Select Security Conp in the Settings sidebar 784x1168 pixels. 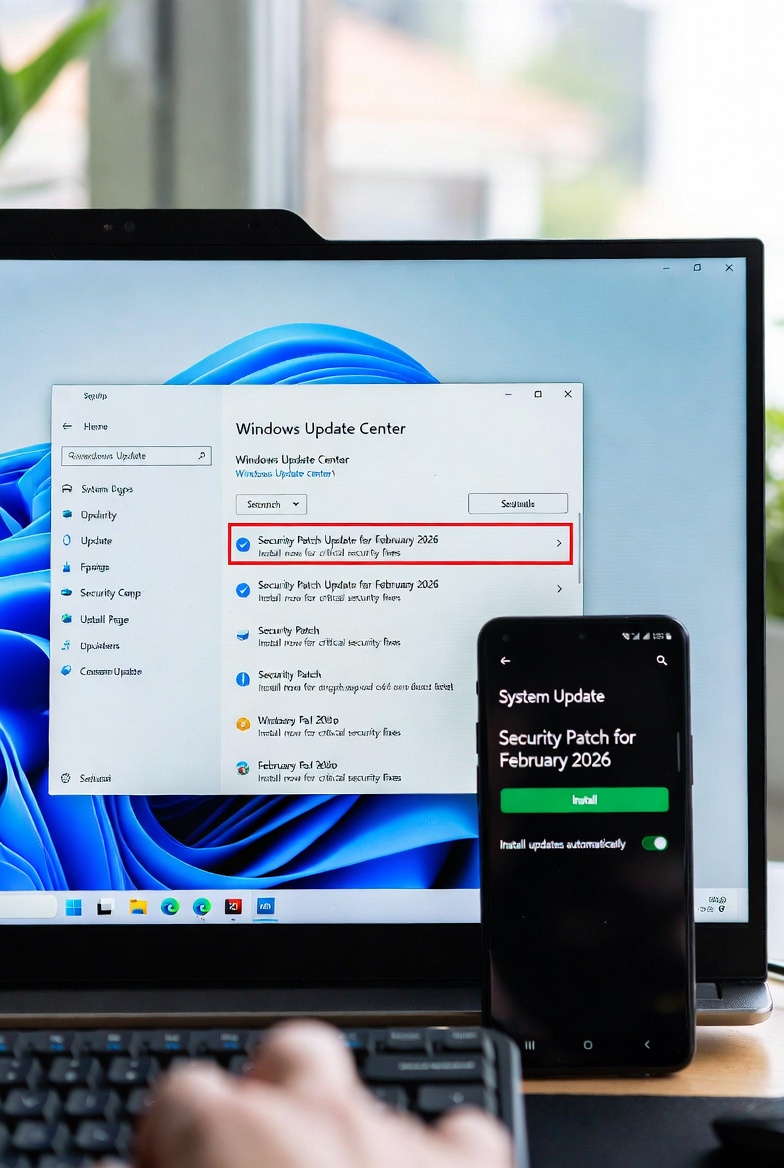coord(110,593)
